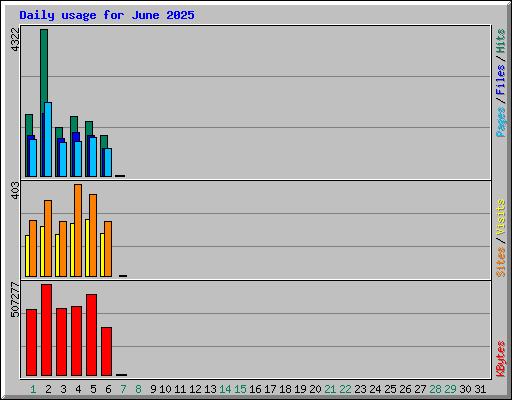The width and height of the screenshot is (512, 400).
Task: Select the 507277 KBytes scale label
Action: coord(15,300)
